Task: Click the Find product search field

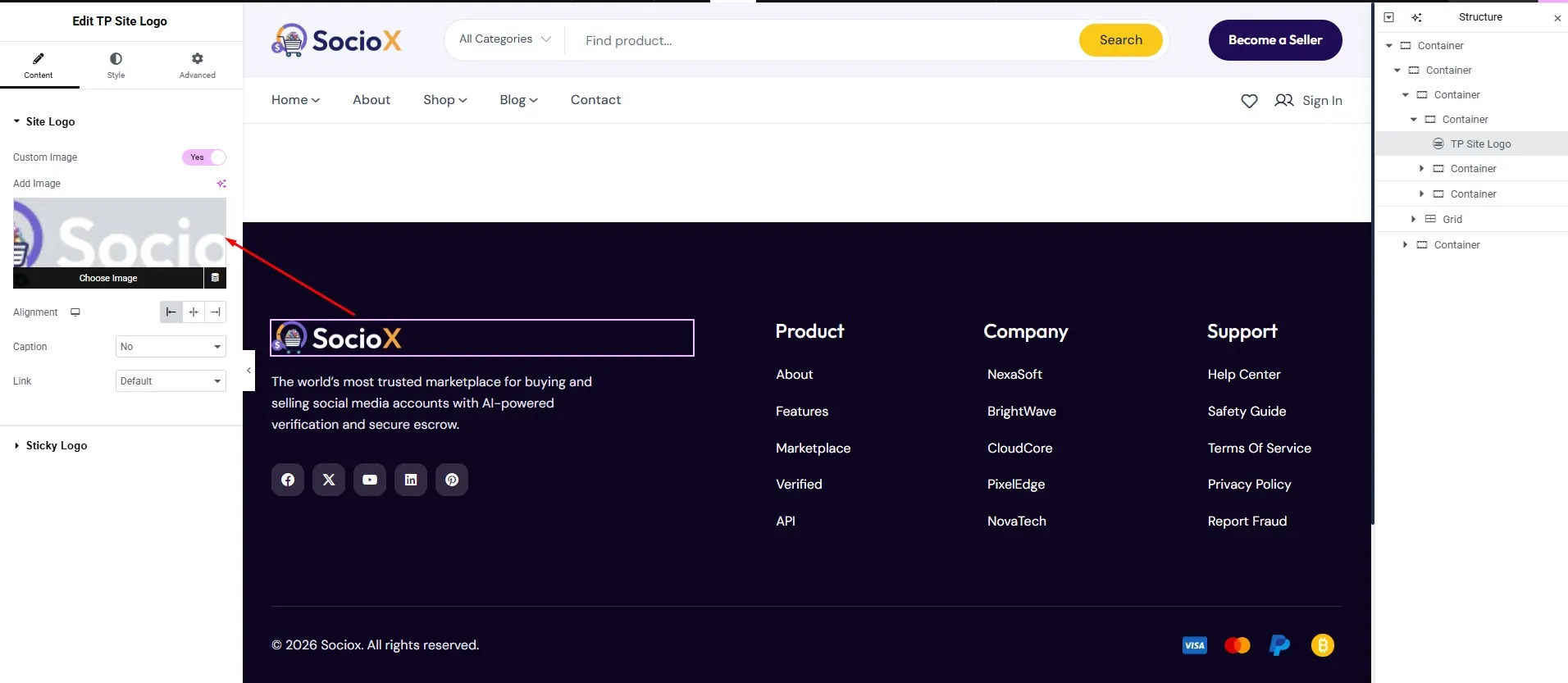Action: (820, 40)
